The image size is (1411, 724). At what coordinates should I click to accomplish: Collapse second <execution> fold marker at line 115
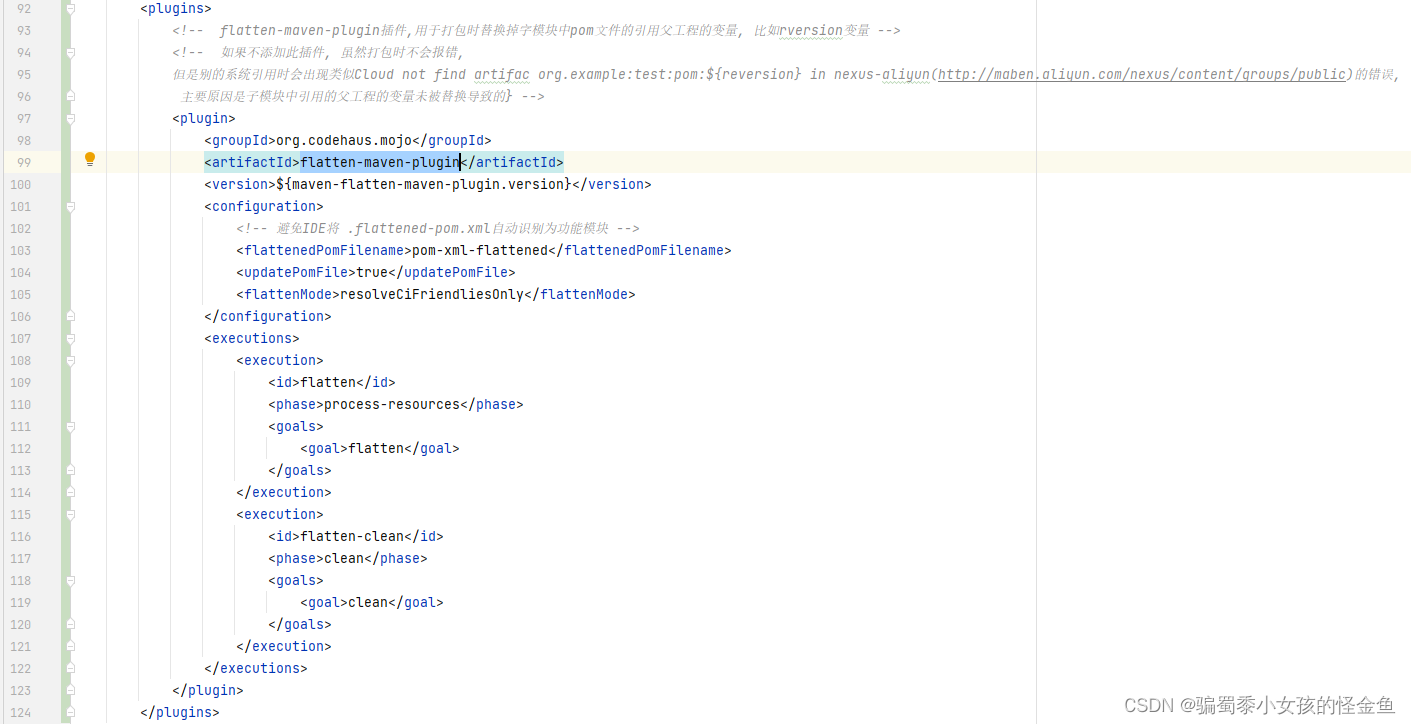[x=70, y=514]
